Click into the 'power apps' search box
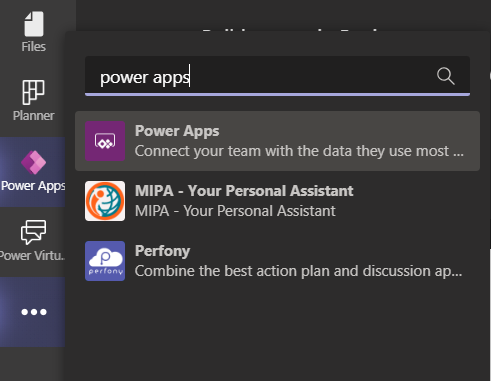Screen dimensions: 491x381 (x=277, y=76)
